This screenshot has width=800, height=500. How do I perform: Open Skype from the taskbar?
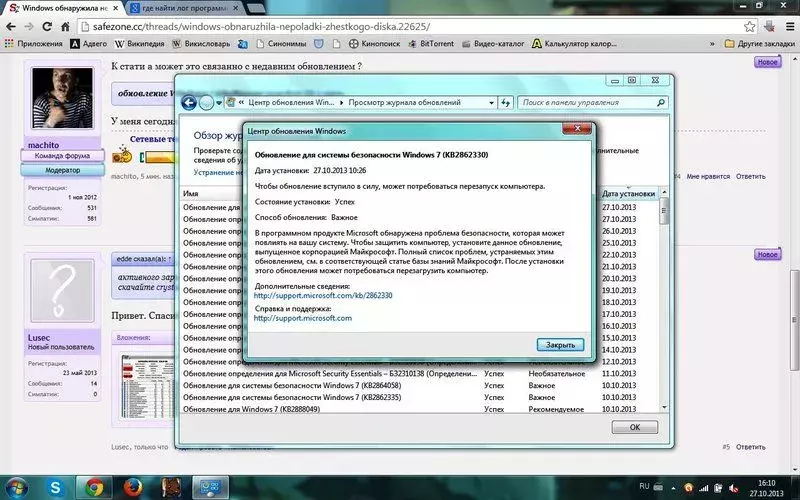pos(55,487)
